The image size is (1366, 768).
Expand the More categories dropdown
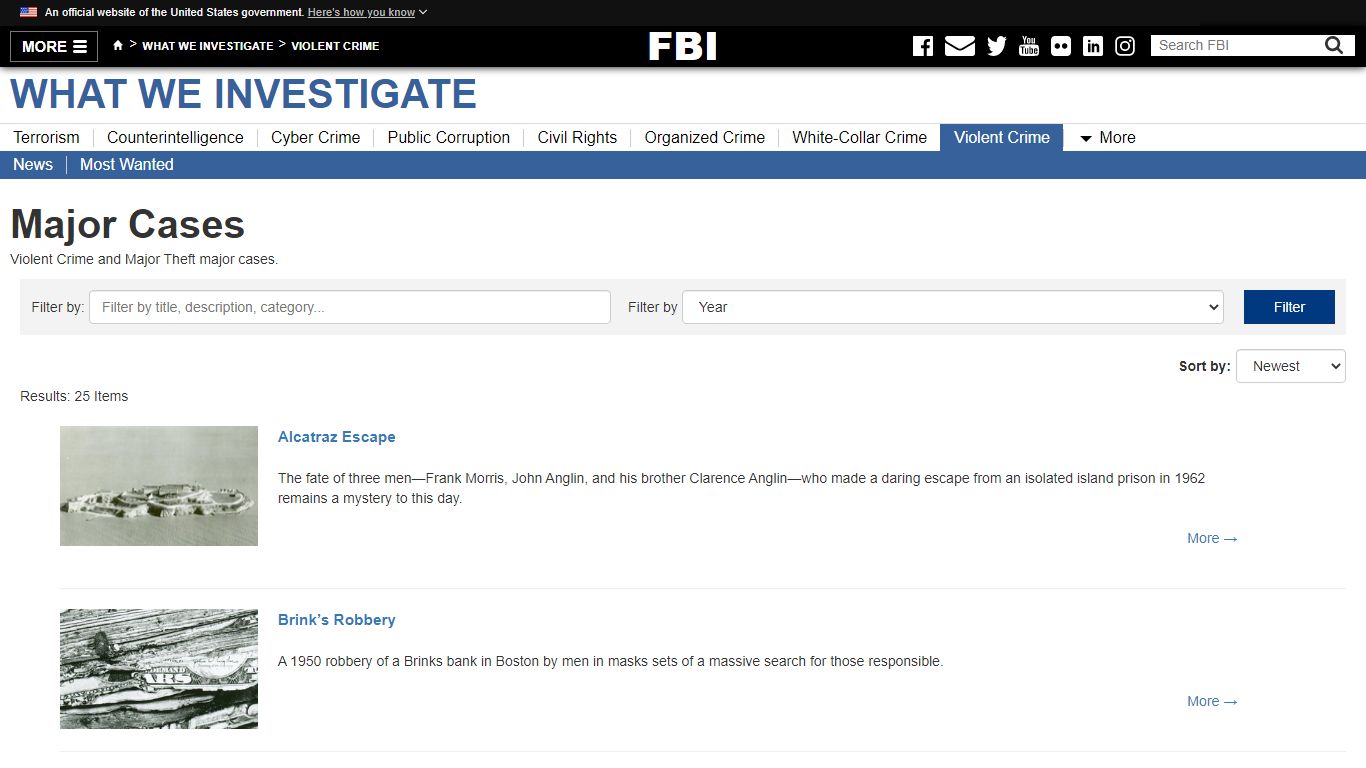(x=1108, y=138)
